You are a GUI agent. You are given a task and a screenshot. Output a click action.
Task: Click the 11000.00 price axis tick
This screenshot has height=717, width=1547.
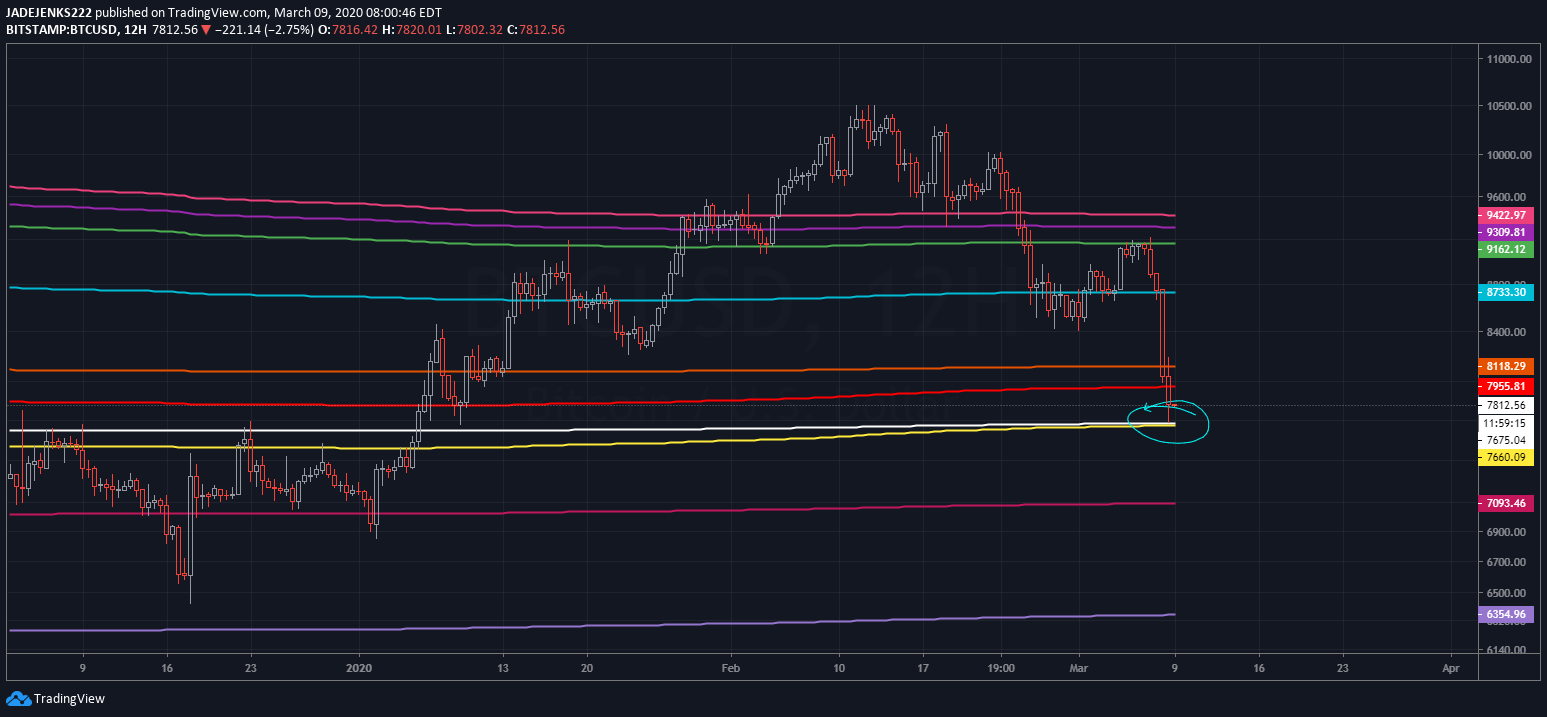[x=1508, y=59]
